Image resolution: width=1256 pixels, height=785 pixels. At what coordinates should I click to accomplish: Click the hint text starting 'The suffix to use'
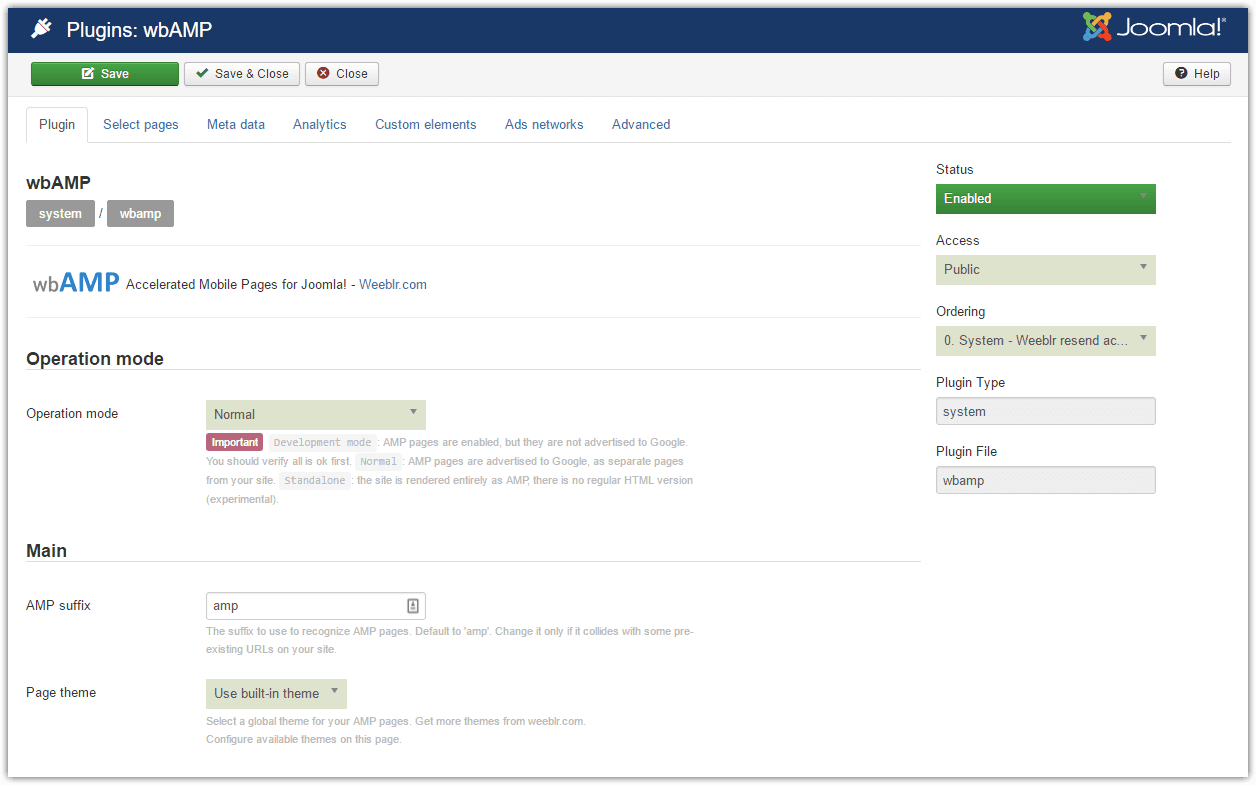coord(450,640)
